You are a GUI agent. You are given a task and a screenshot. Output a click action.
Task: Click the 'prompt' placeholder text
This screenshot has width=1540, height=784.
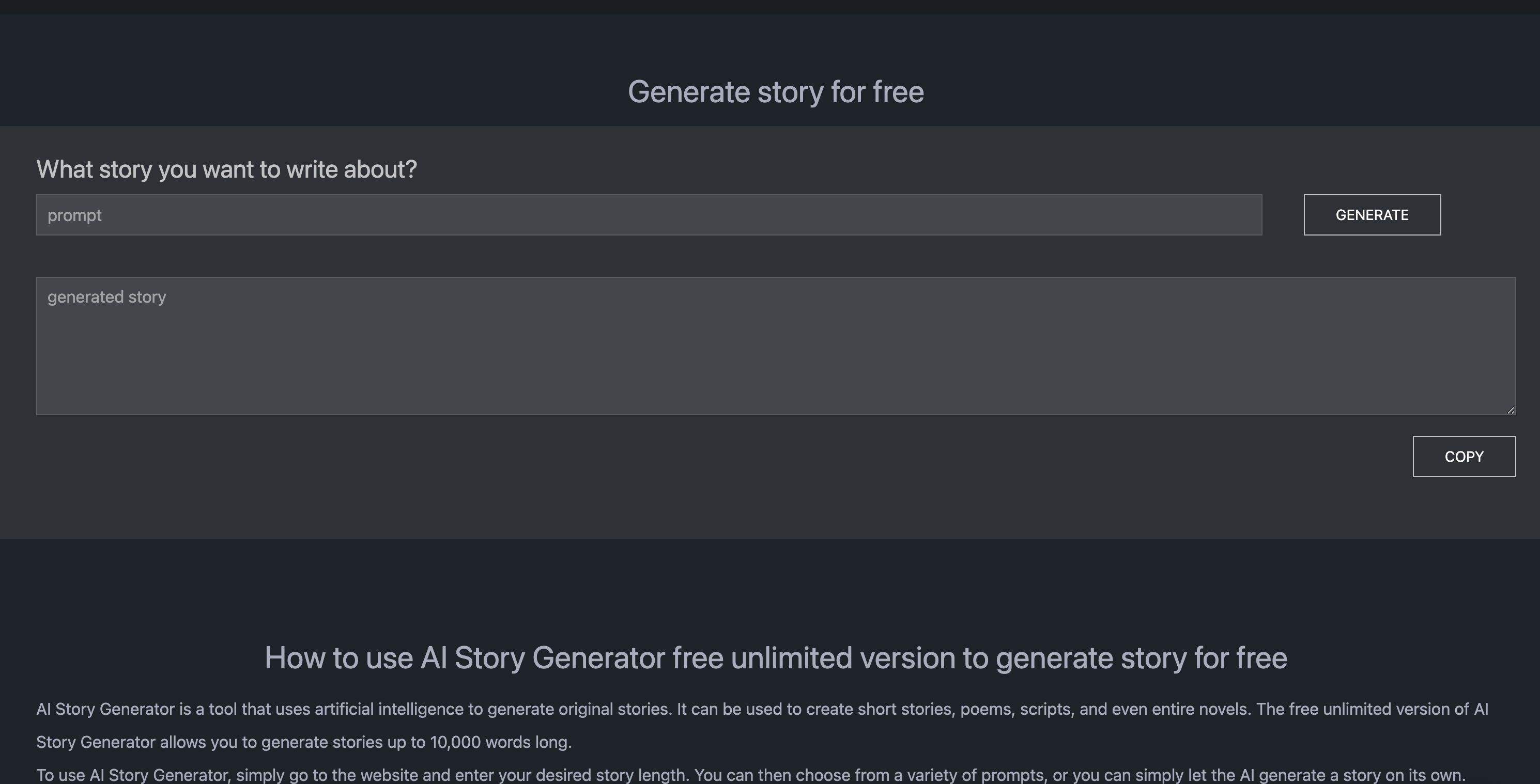[x=75, y=215]
